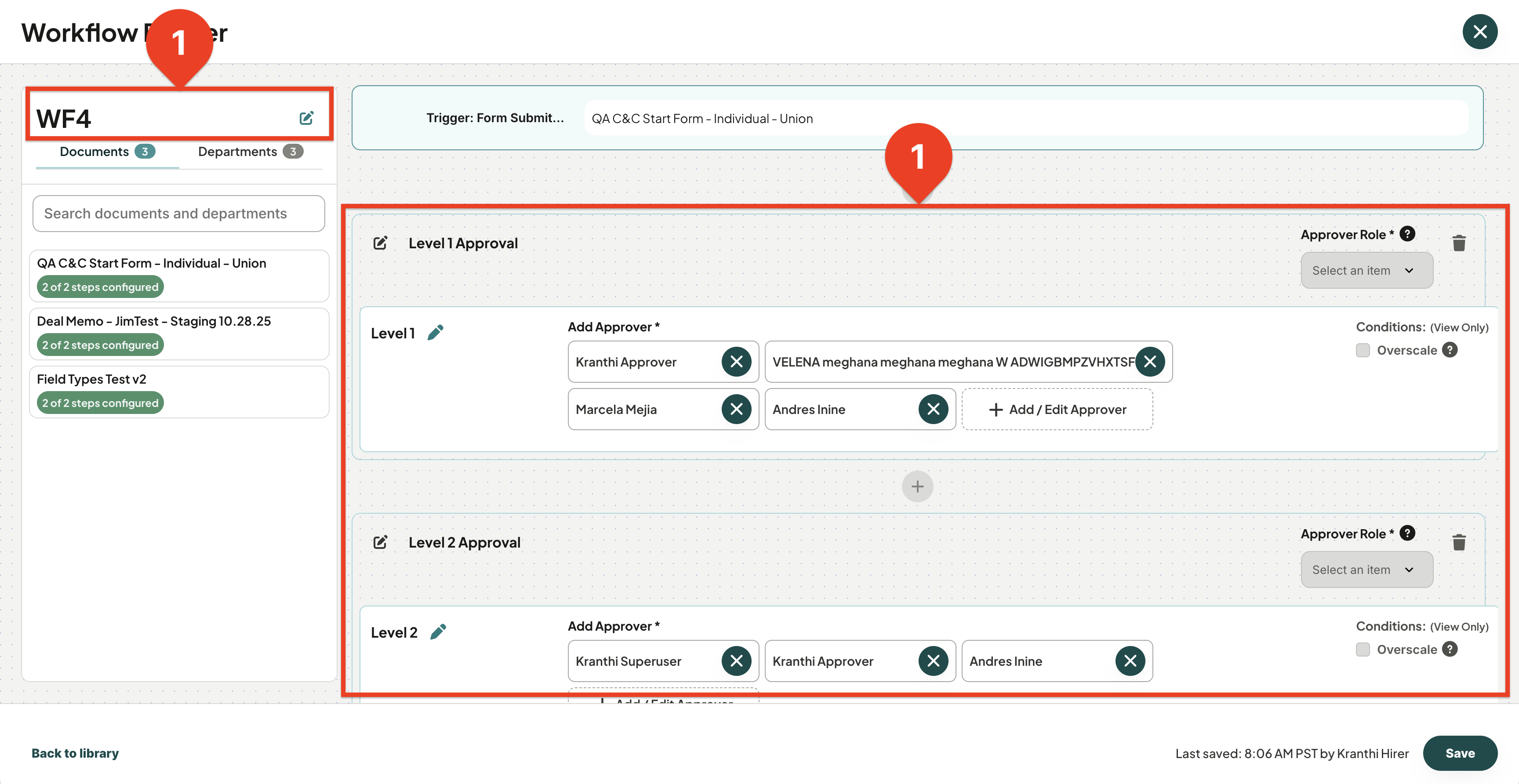Select Field Types Test v2 document card

click(179, 392)
